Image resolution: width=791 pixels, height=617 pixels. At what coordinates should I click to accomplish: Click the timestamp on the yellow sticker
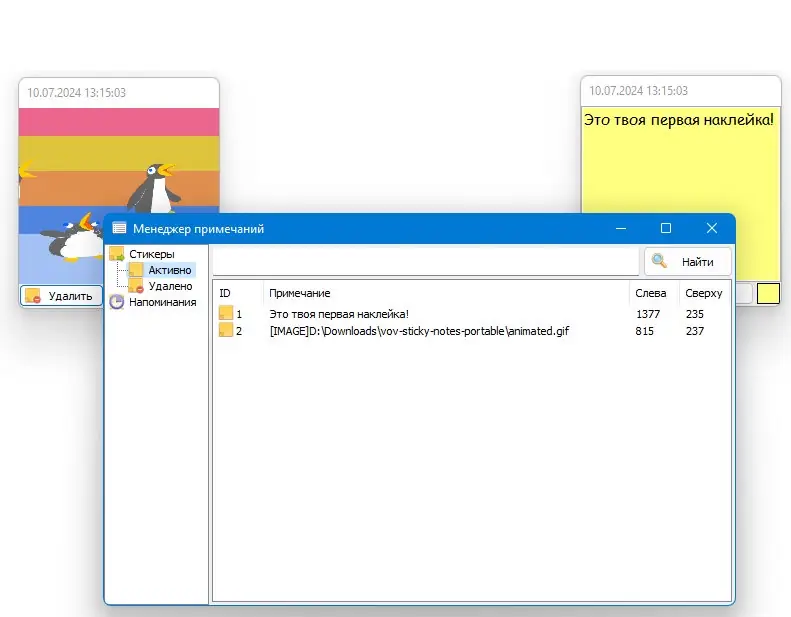point(638,91)
